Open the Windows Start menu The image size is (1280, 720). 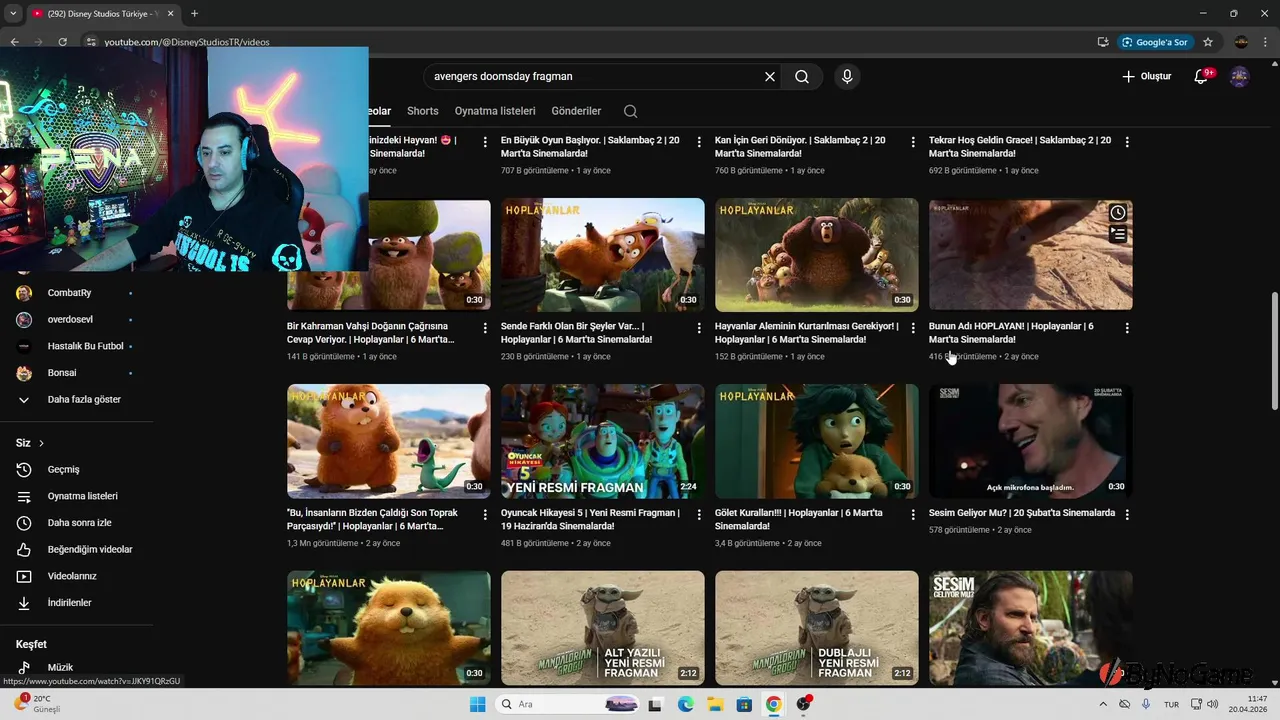pyautogui.click(x=478, y=704)
